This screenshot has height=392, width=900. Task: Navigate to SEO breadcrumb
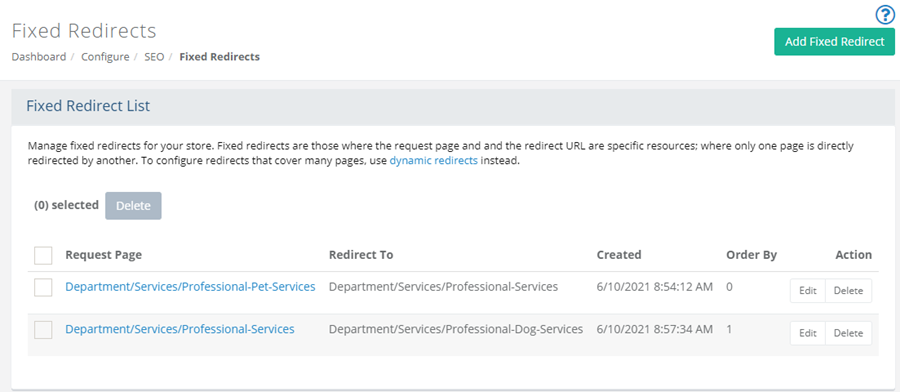coord(154,57)
